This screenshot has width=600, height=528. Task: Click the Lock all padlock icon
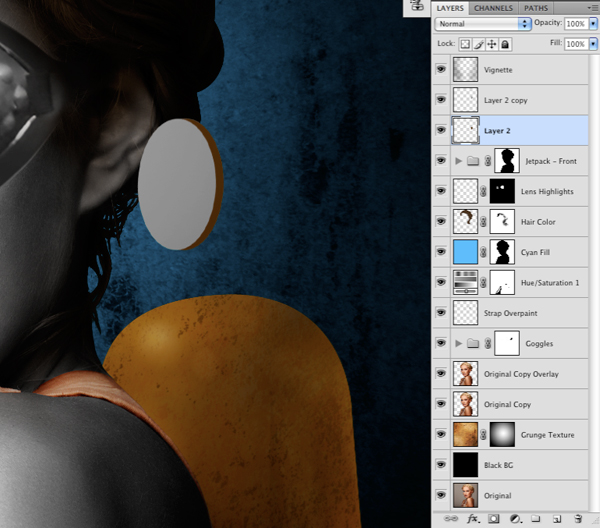click(505, 44)
